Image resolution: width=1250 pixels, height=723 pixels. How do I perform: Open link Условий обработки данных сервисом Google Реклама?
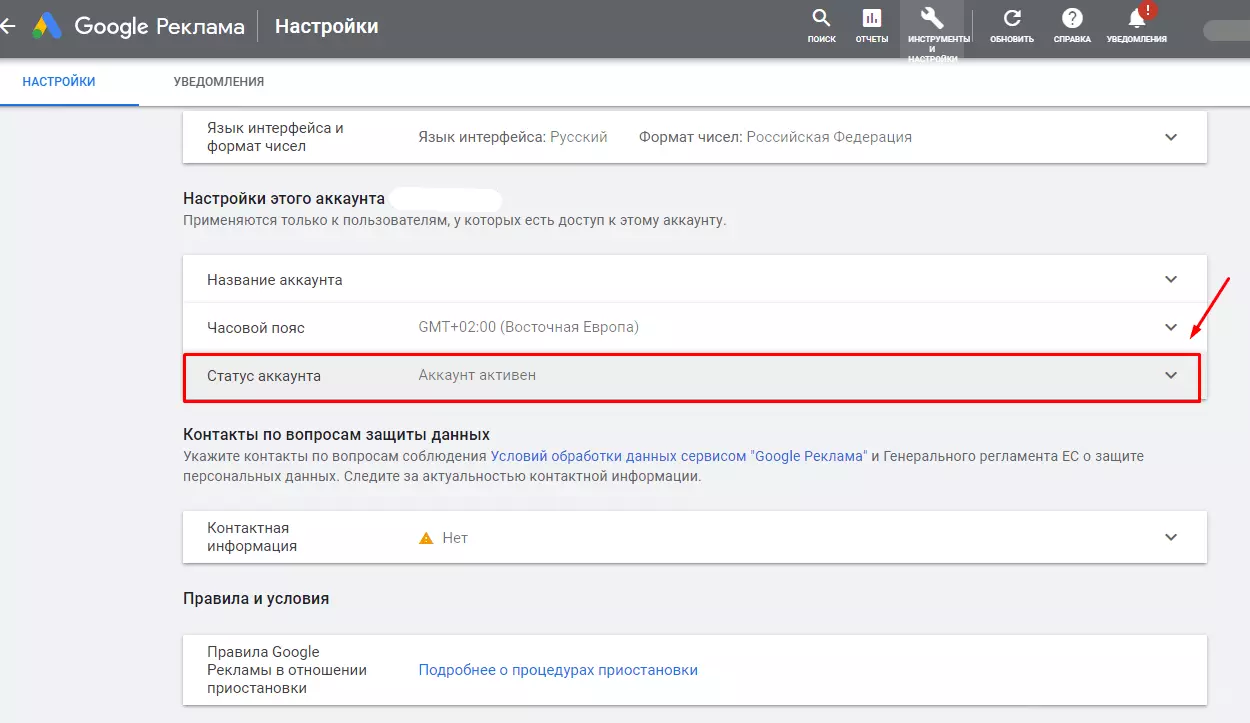pos(679,456)
